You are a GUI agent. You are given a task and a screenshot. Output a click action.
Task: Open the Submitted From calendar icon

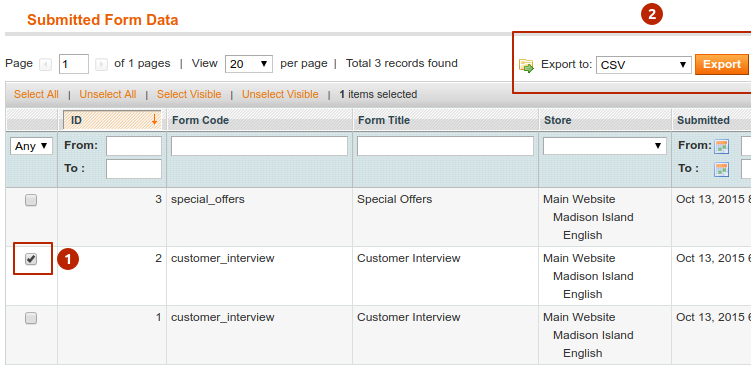click(721, 146)
